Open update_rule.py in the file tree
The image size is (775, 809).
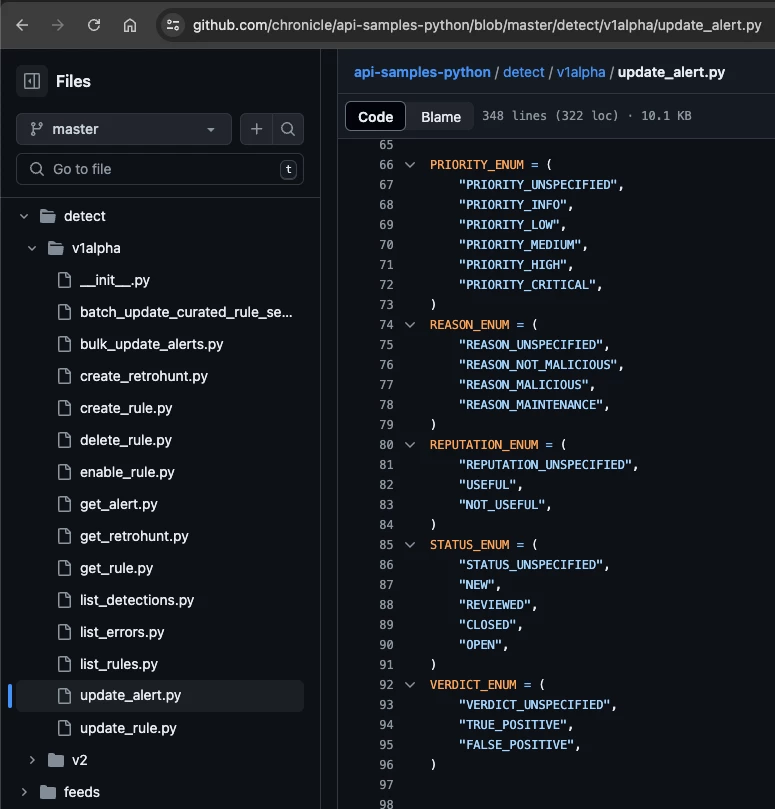point(128,728)
